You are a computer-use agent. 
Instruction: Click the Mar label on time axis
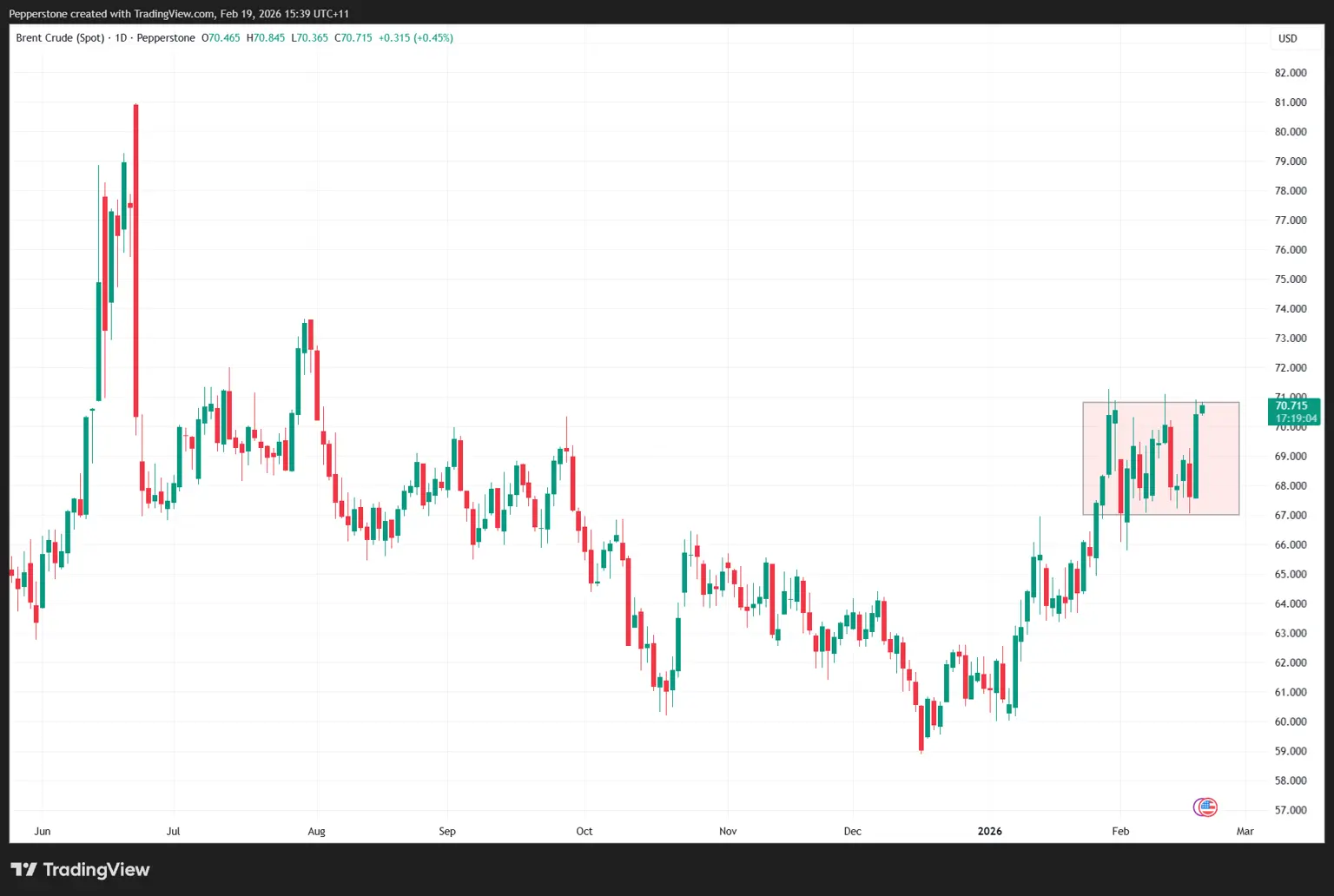[x=1245, y=831]
